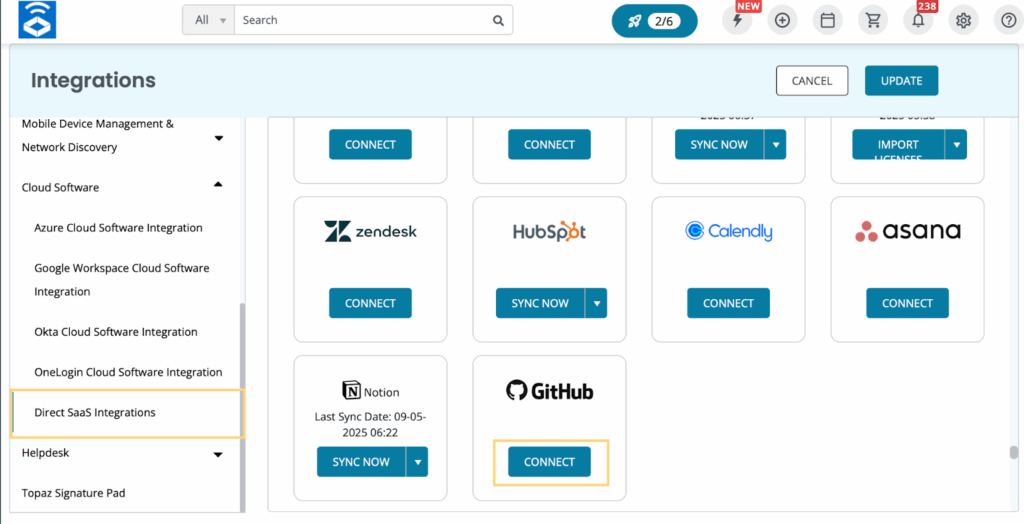Click the HubSpot logo
This screenshot has width=1024, height=524.
549,231
